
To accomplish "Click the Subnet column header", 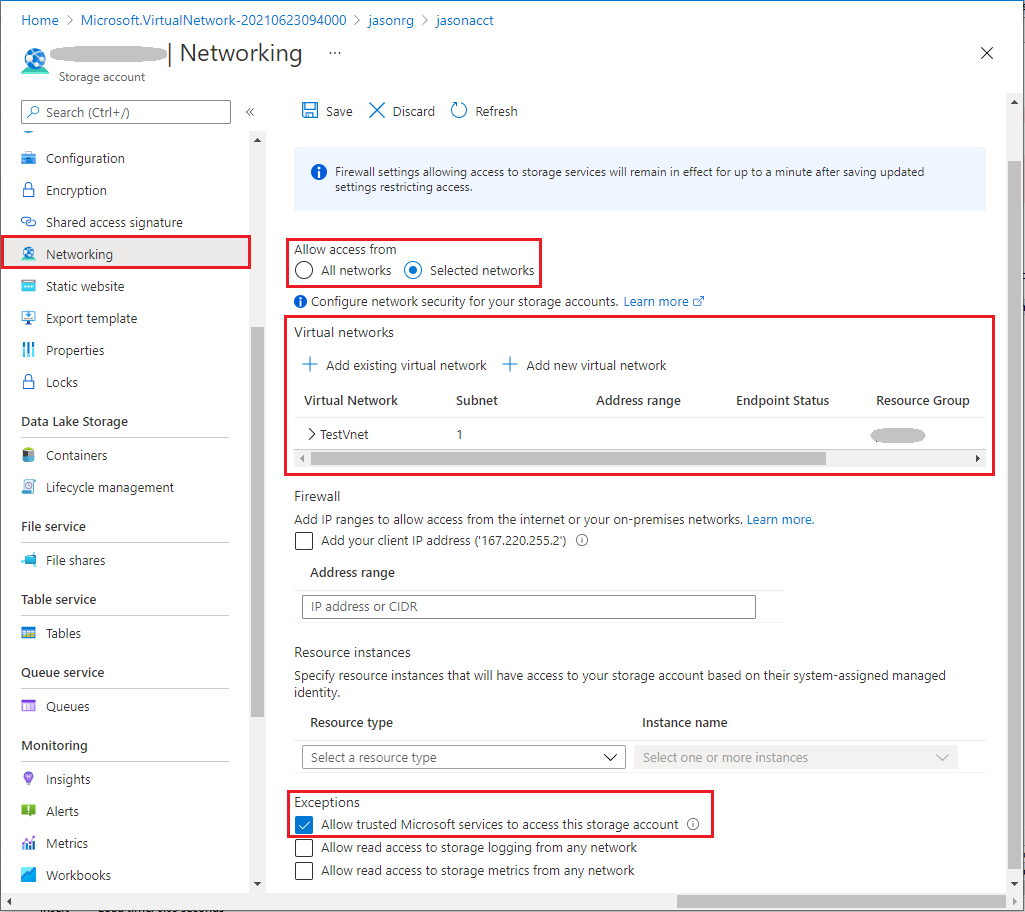I will click(477, 400).
